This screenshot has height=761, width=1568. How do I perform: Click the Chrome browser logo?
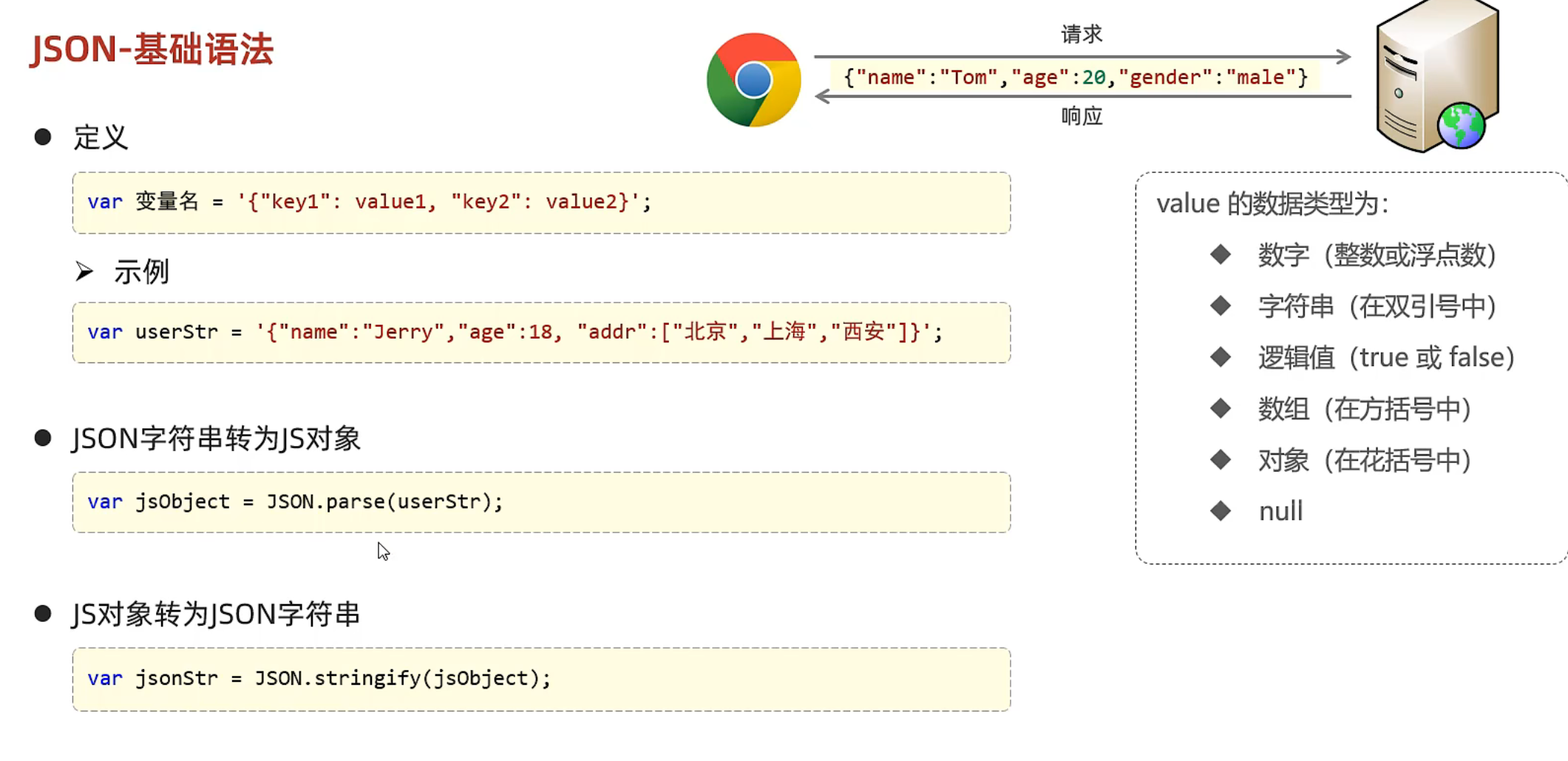(x=753, y=80)
